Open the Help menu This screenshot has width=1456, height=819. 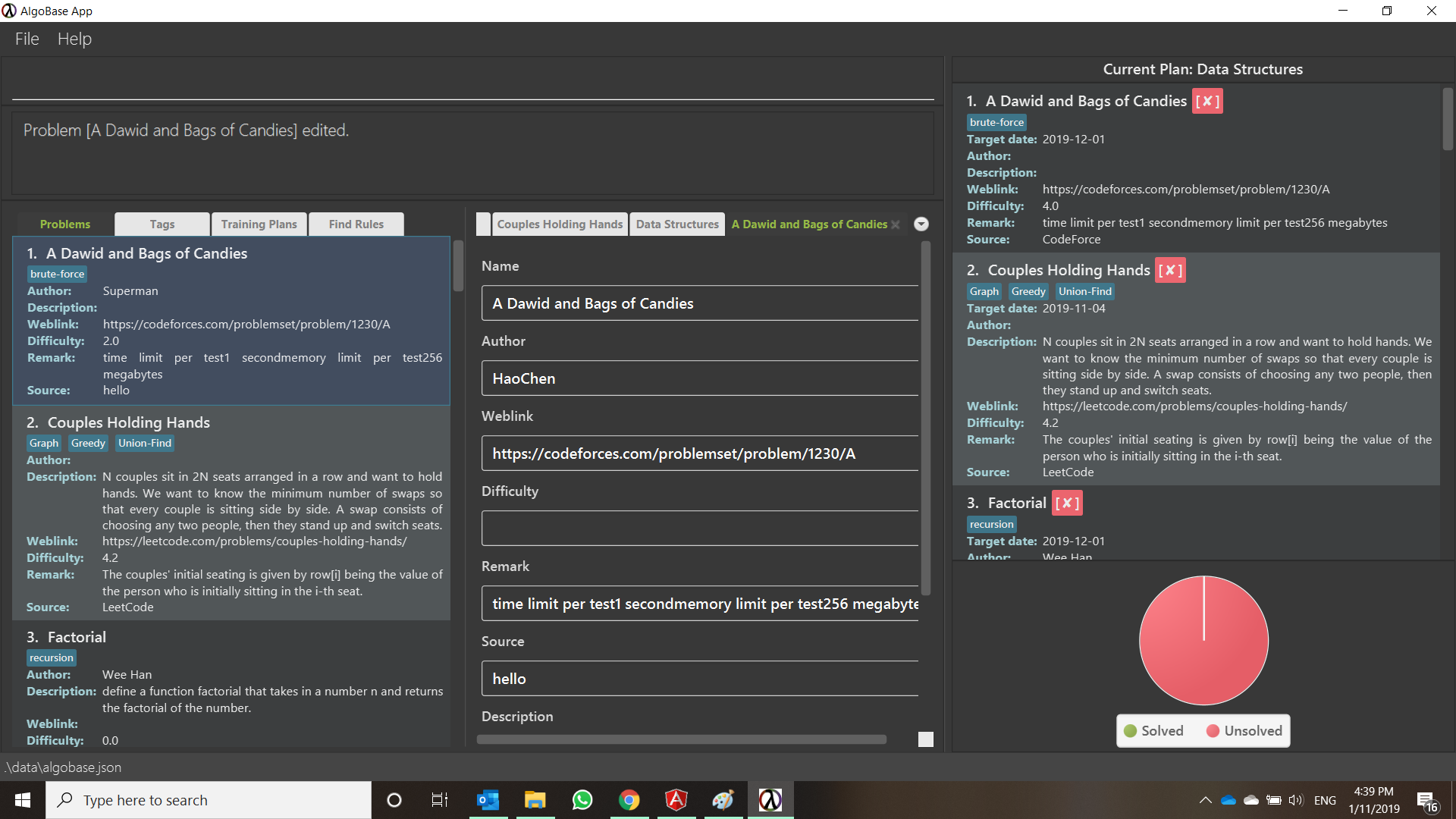(x=74, y=39)
